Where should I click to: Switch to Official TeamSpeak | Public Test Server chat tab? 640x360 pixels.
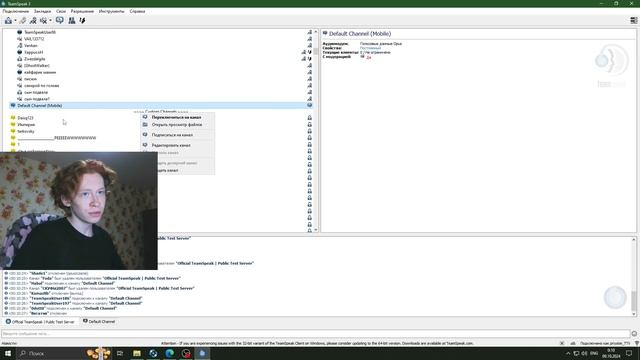(x=40, y=322)
